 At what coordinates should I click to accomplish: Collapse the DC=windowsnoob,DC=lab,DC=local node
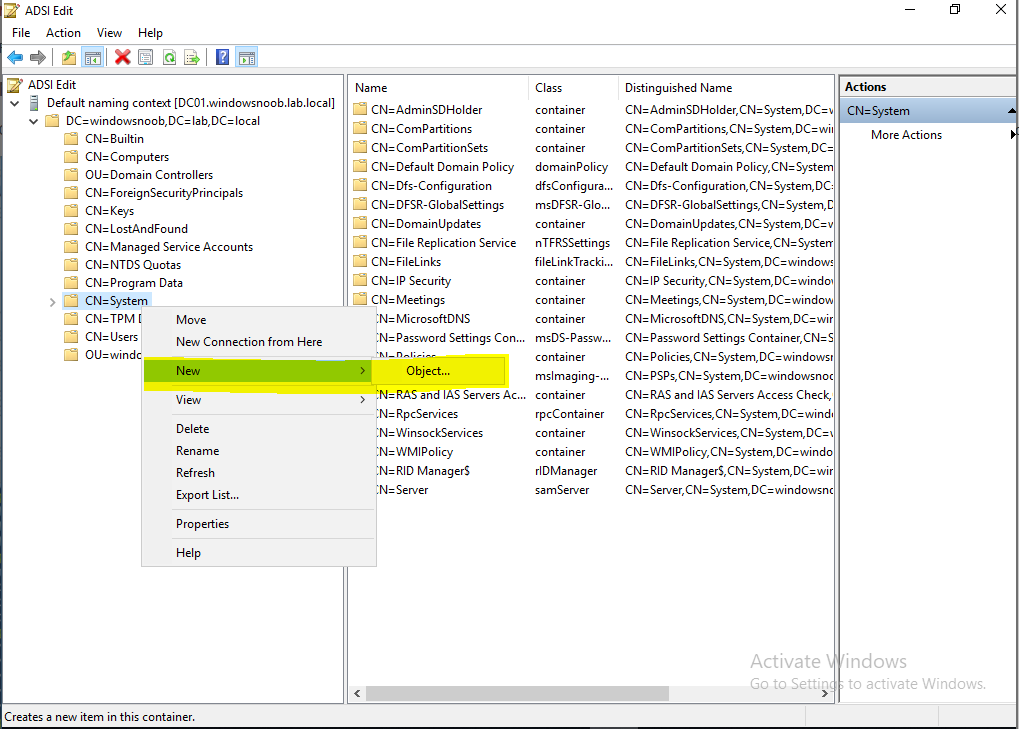point(33,122)
